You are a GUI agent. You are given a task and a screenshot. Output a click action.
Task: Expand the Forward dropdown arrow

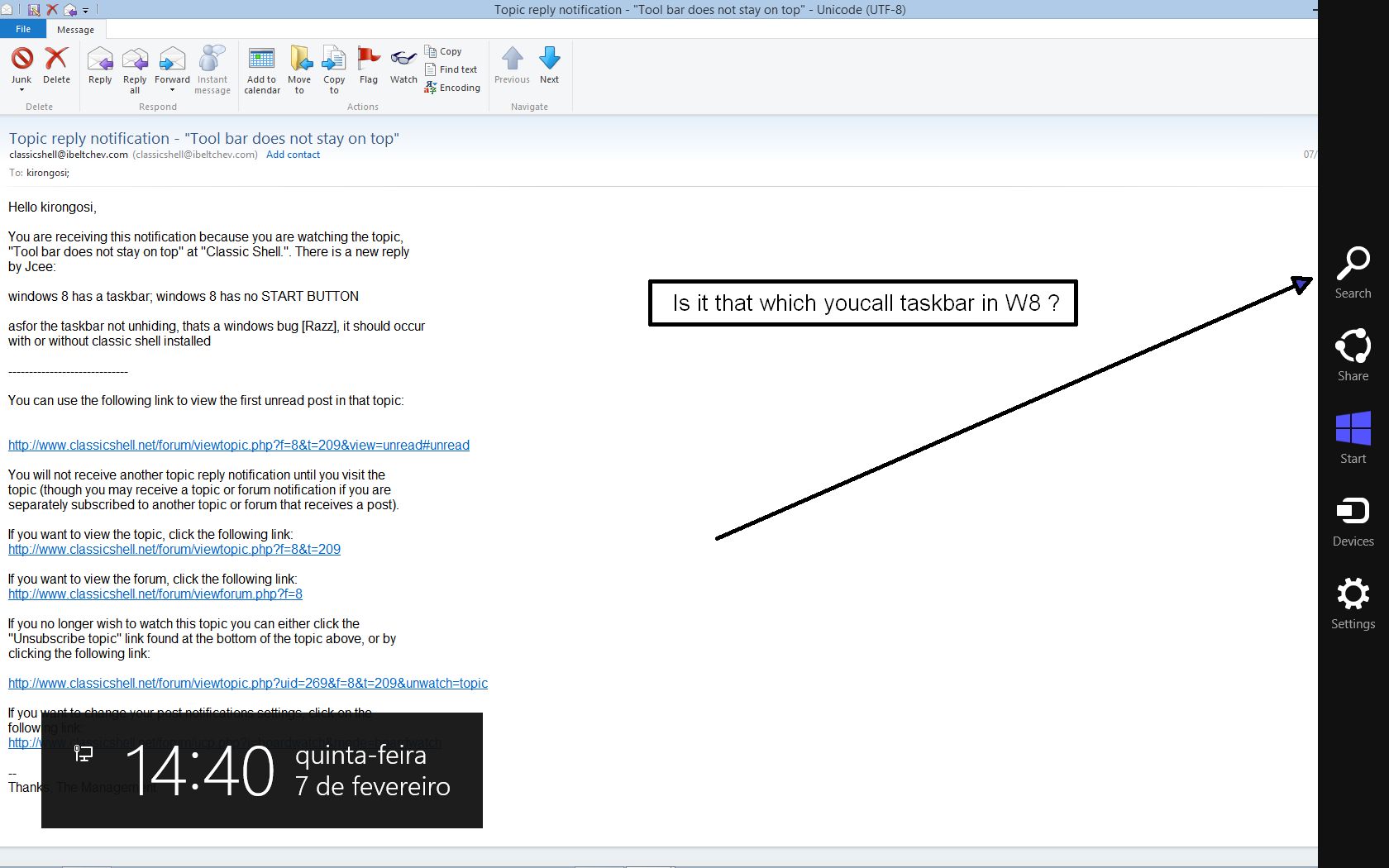(x=172, y=90)
